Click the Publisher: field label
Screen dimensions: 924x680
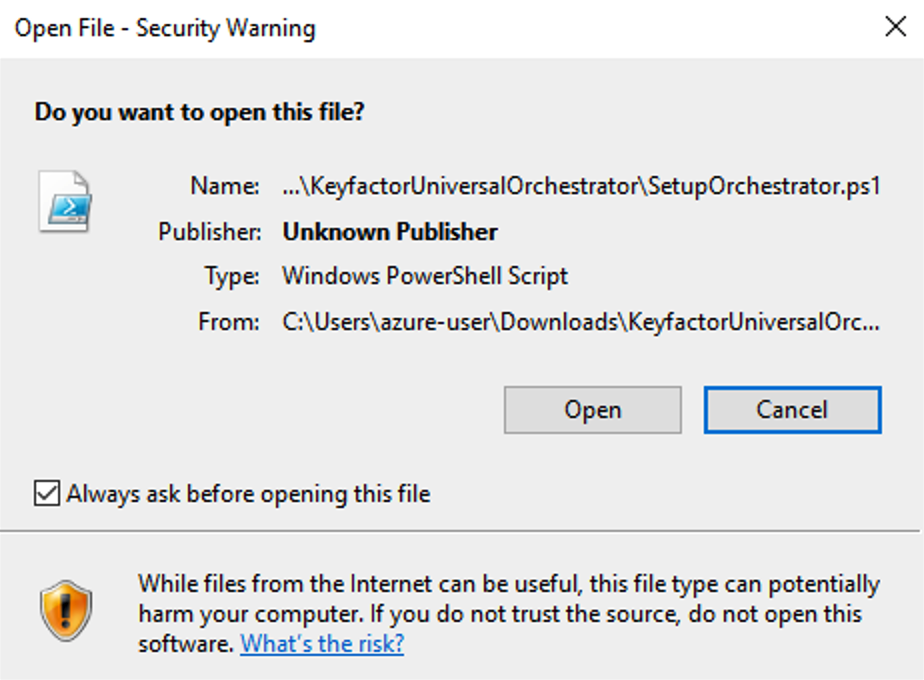point(209,232)
